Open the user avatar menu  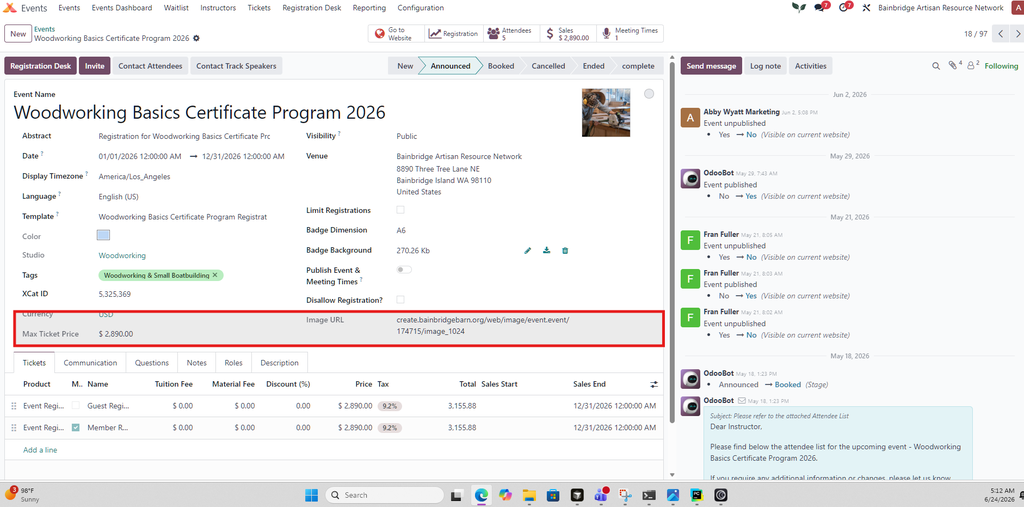point(1016,8)
